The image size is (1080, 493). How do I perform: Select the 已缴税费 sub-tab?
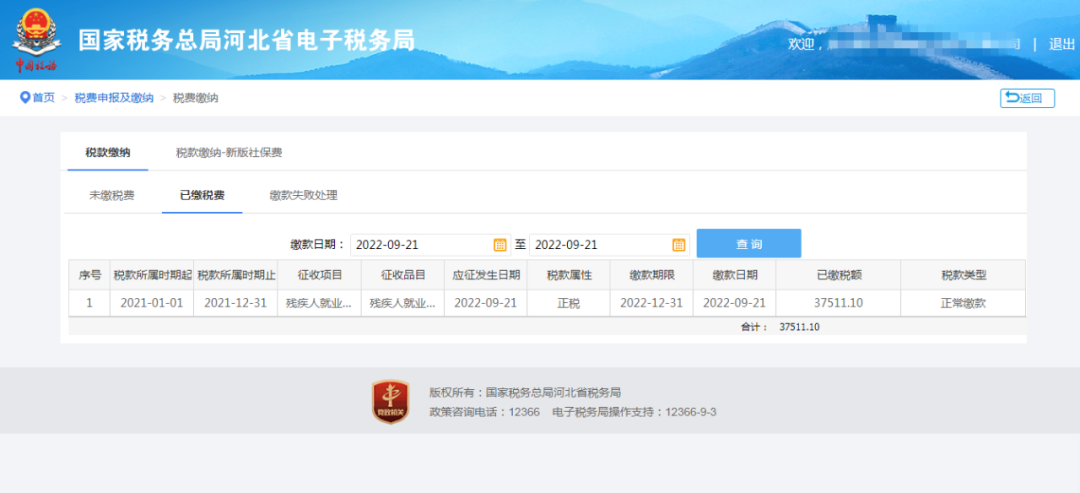(202, 195)
